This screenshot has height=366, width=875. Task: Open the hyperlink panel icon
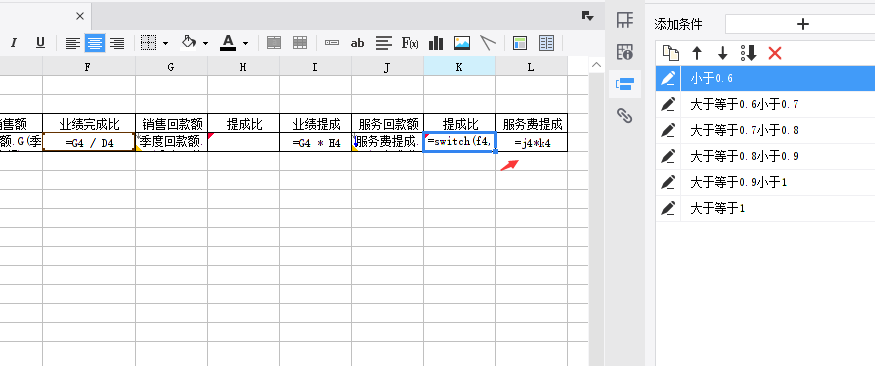click(x=625, y=115)
